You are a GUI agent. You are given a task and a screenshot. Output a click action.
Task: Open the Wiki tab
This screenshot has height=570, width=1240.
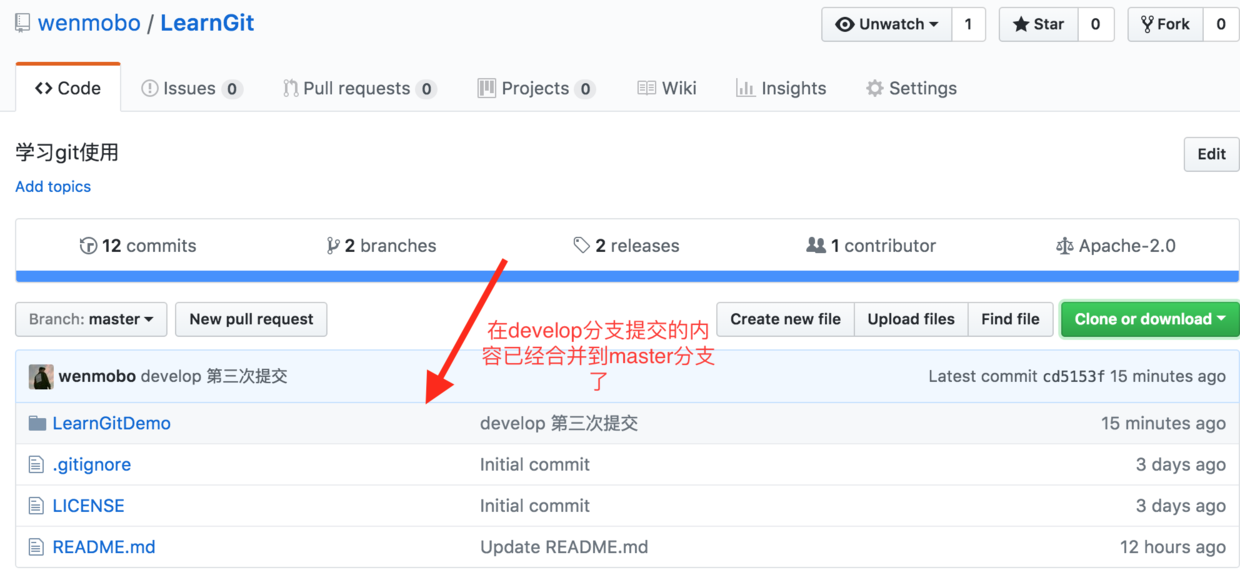click(x=667, y=88)
